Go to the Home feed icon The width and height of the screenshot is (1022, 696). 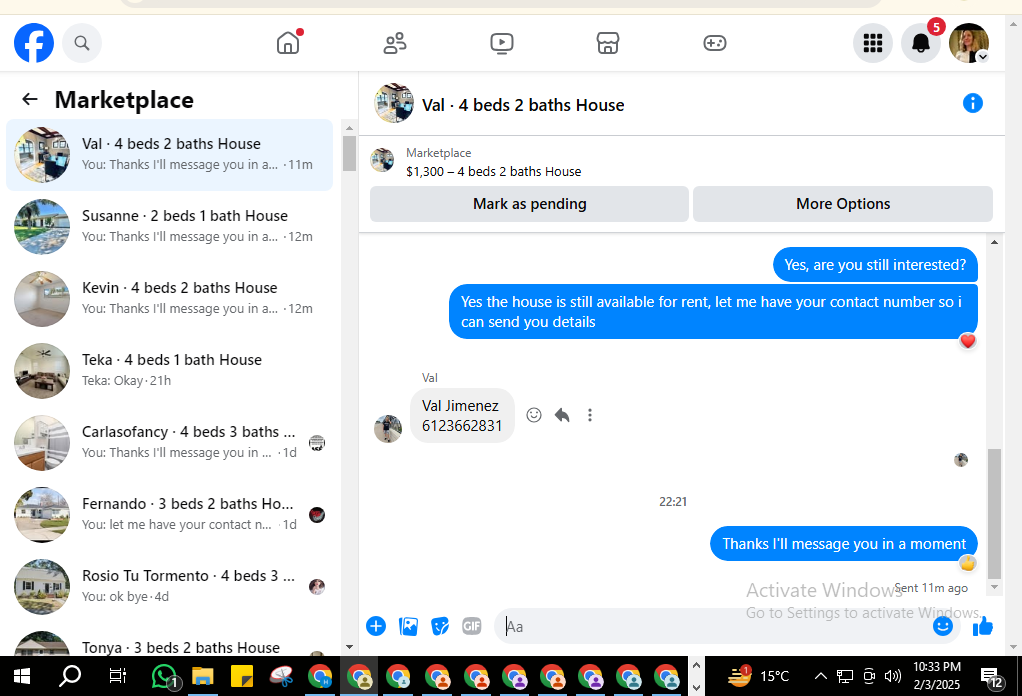[288, 43]
